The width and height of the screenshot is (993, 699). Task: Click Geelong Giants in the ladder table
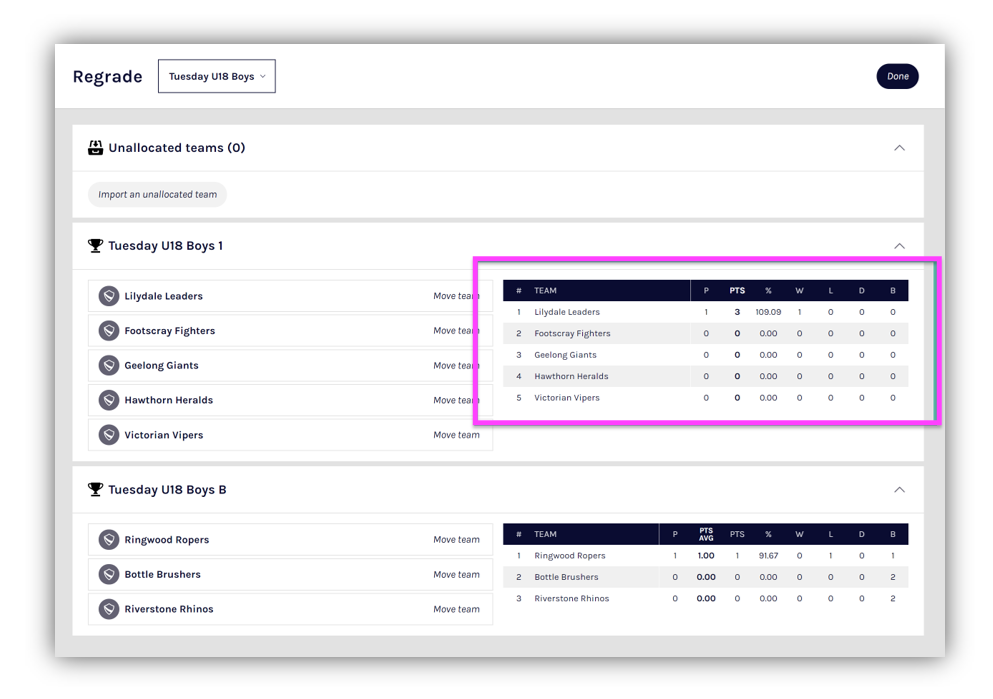[x=565, y=355]
